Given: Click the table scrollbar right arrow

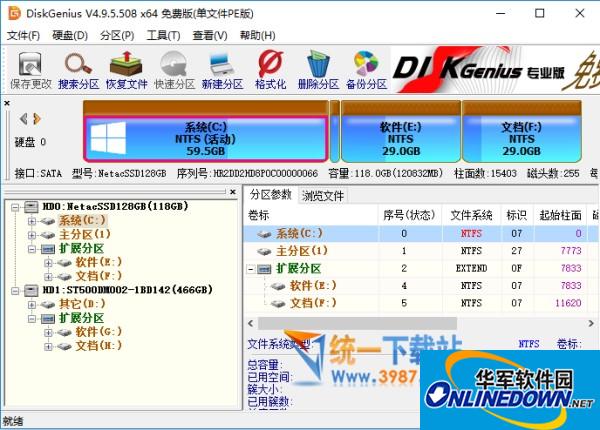Looking at the screenshot, I should click(x=591, y=324).
